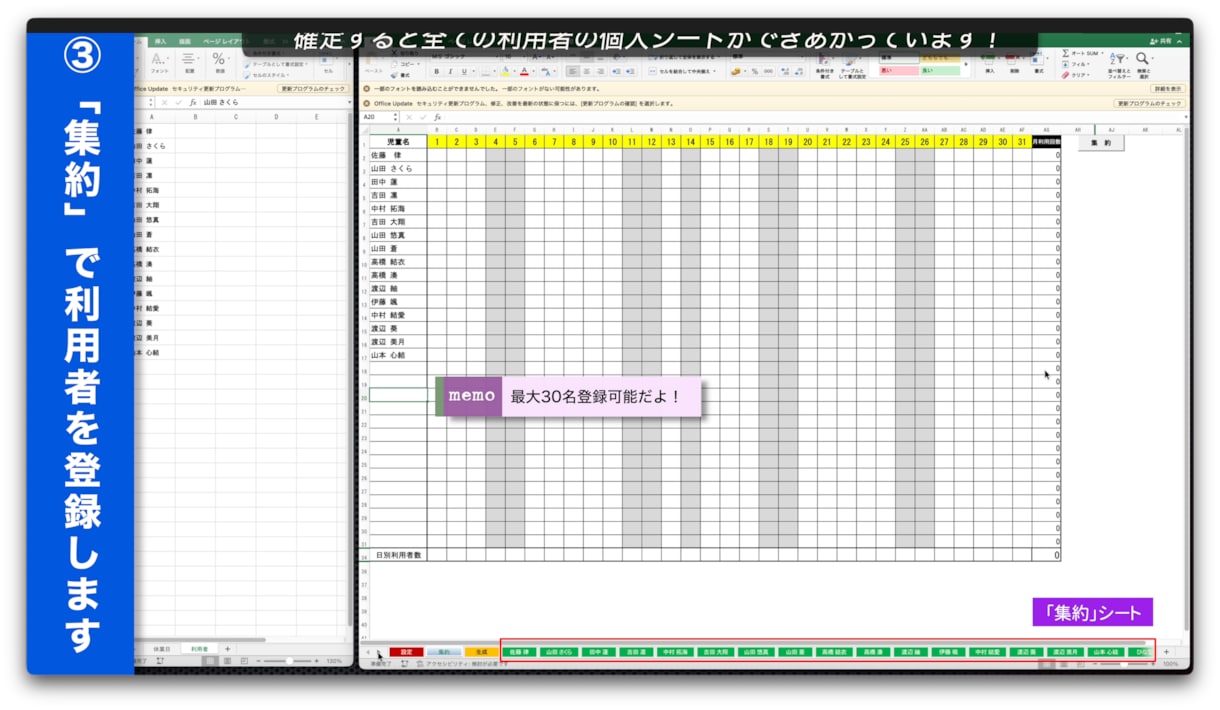Click アクセシビリティ status bar entry

click(x=462, y=664)
